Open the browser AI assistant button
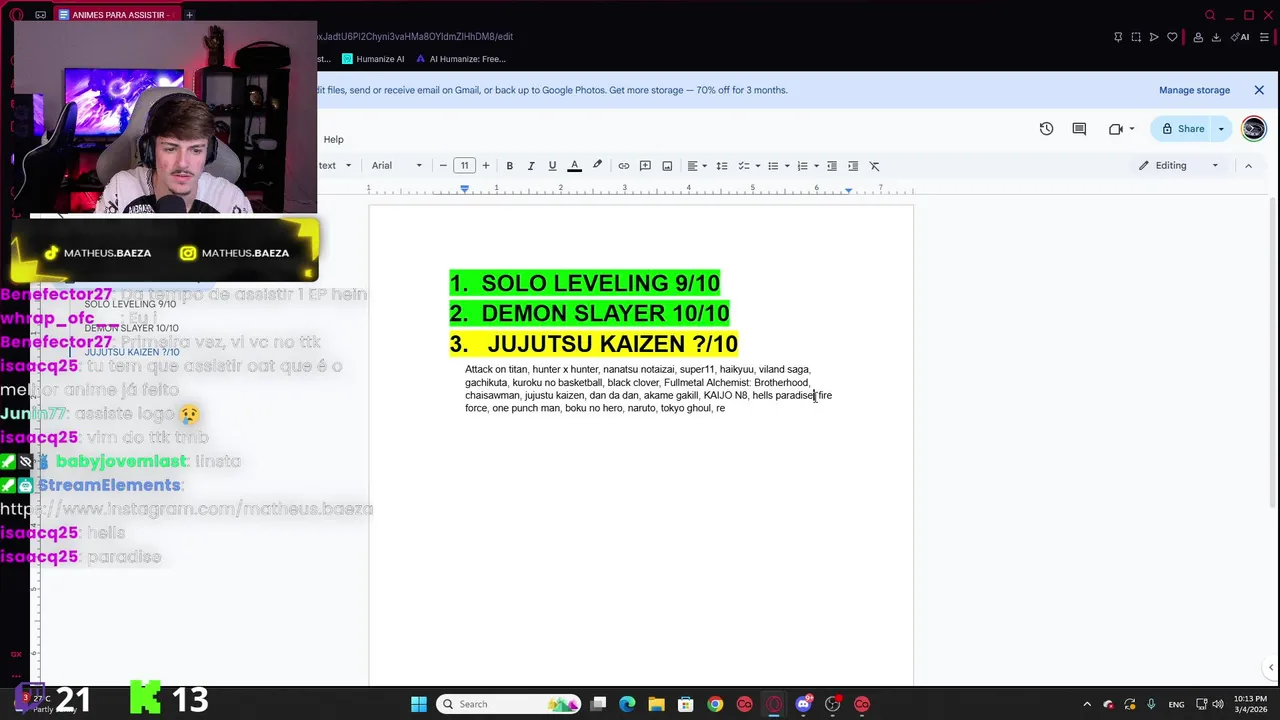This screenshot has height=720, width=1280. click(x=1241, y=37)
